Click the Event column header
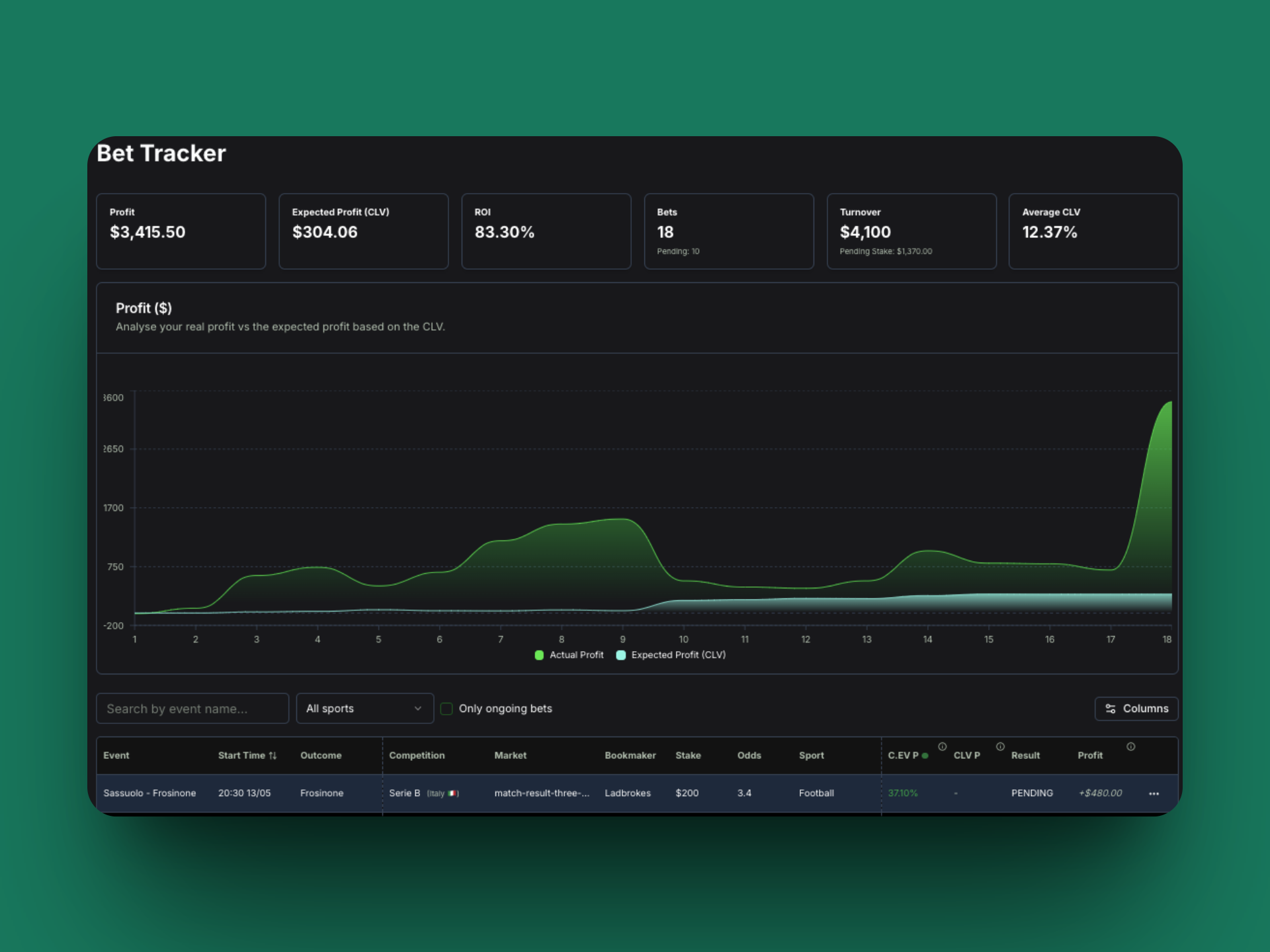Screen dimensions: 1270x952 (116, 755)
